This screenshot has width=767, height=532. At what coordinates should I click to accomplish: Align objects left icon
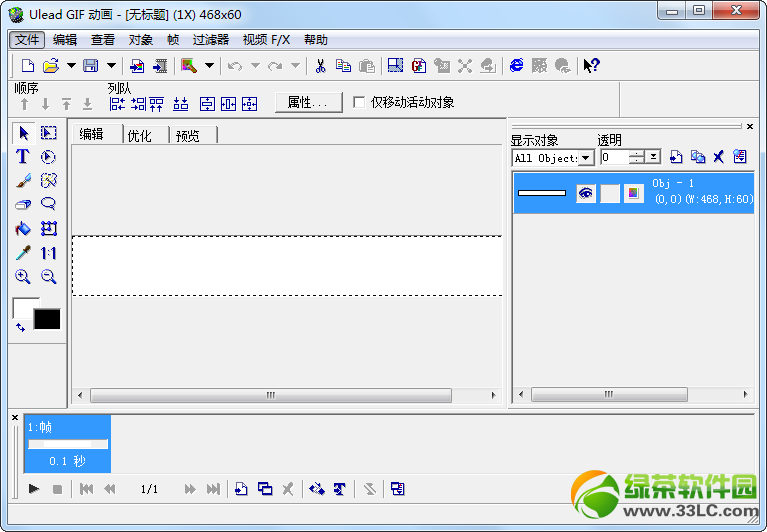click(117, 104)
